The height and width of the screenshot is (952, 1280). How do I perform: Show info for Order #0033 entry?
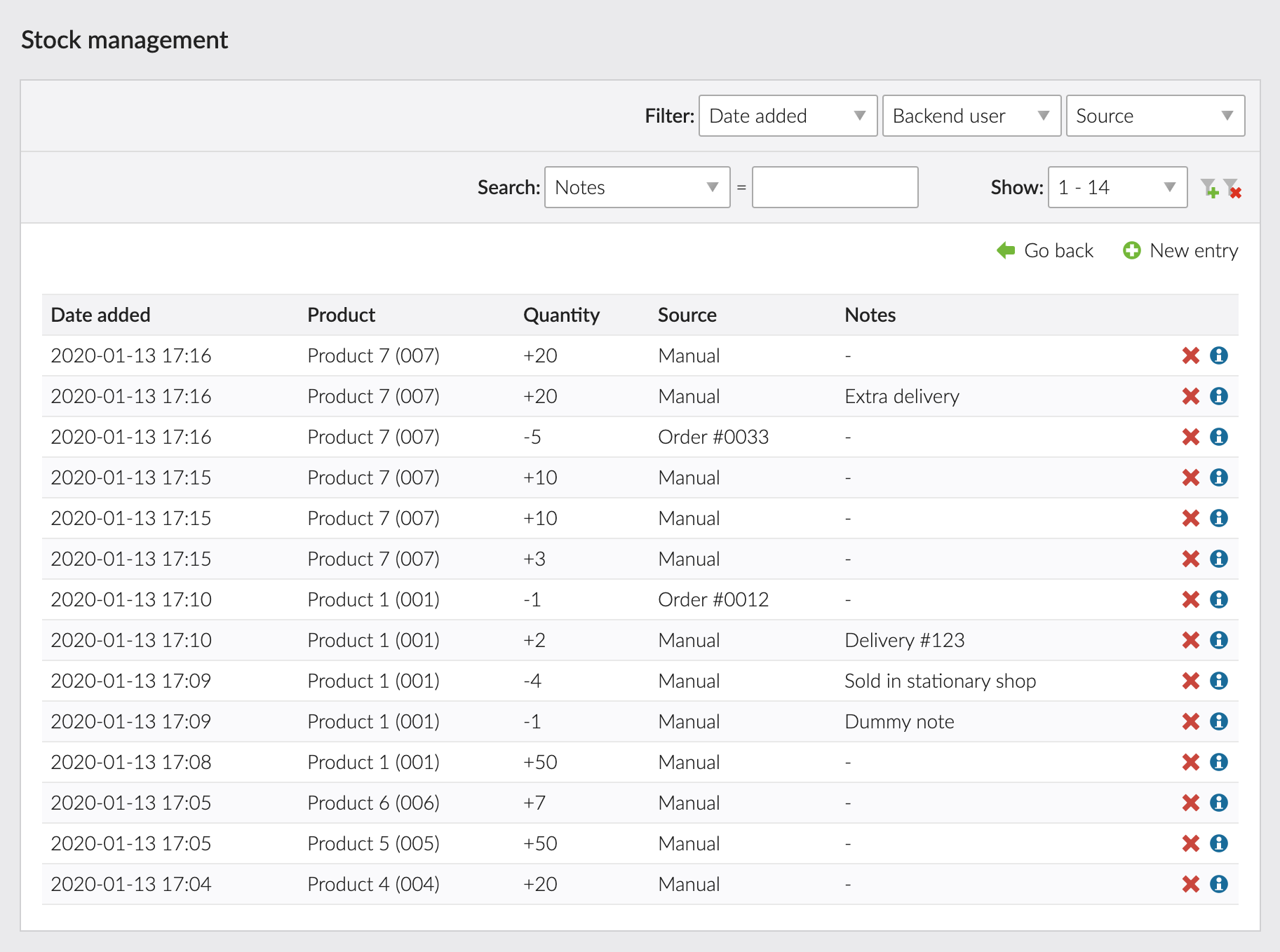coord(1219,437)
